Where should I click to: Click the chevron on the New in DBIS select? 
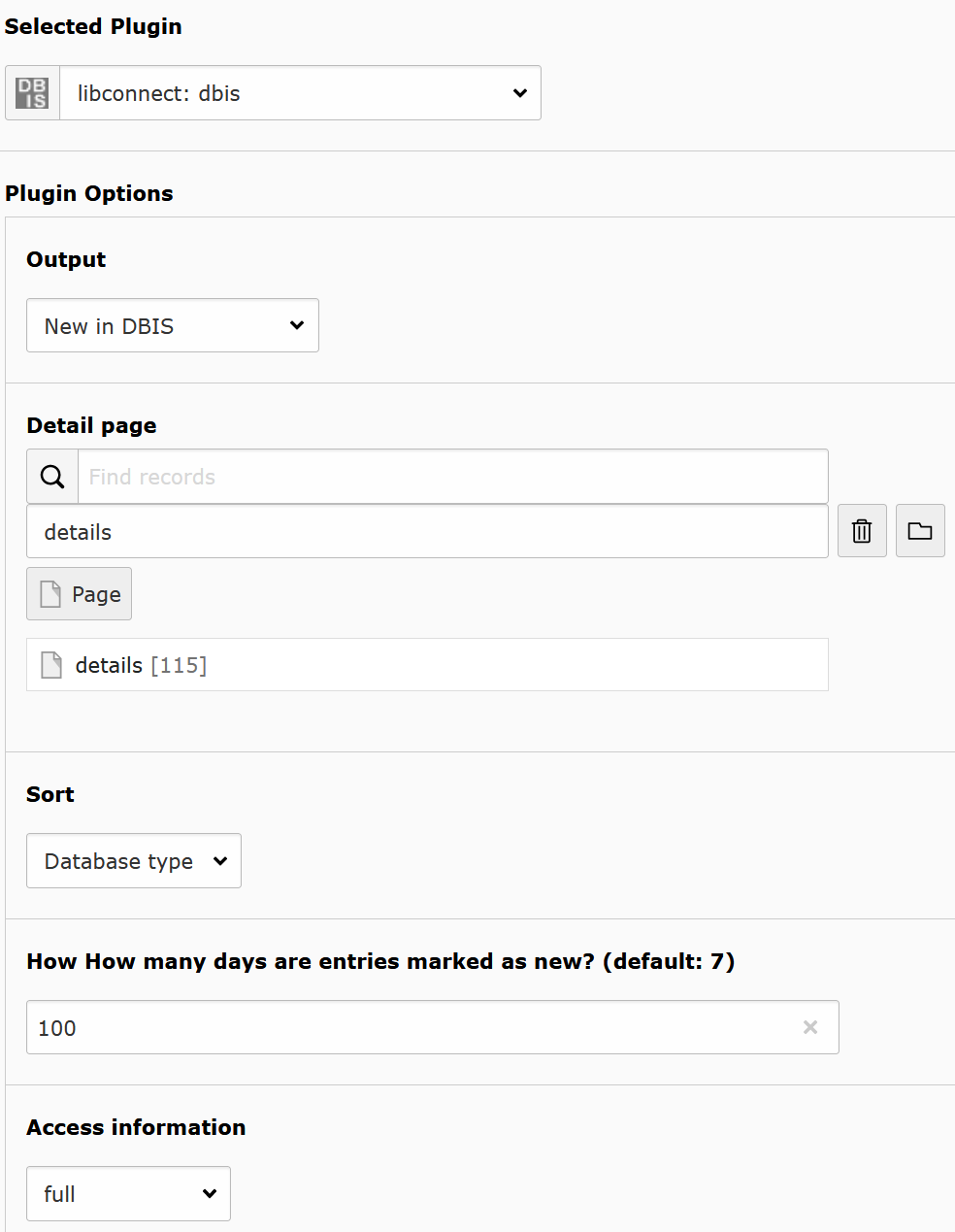(x=296, y=325)
